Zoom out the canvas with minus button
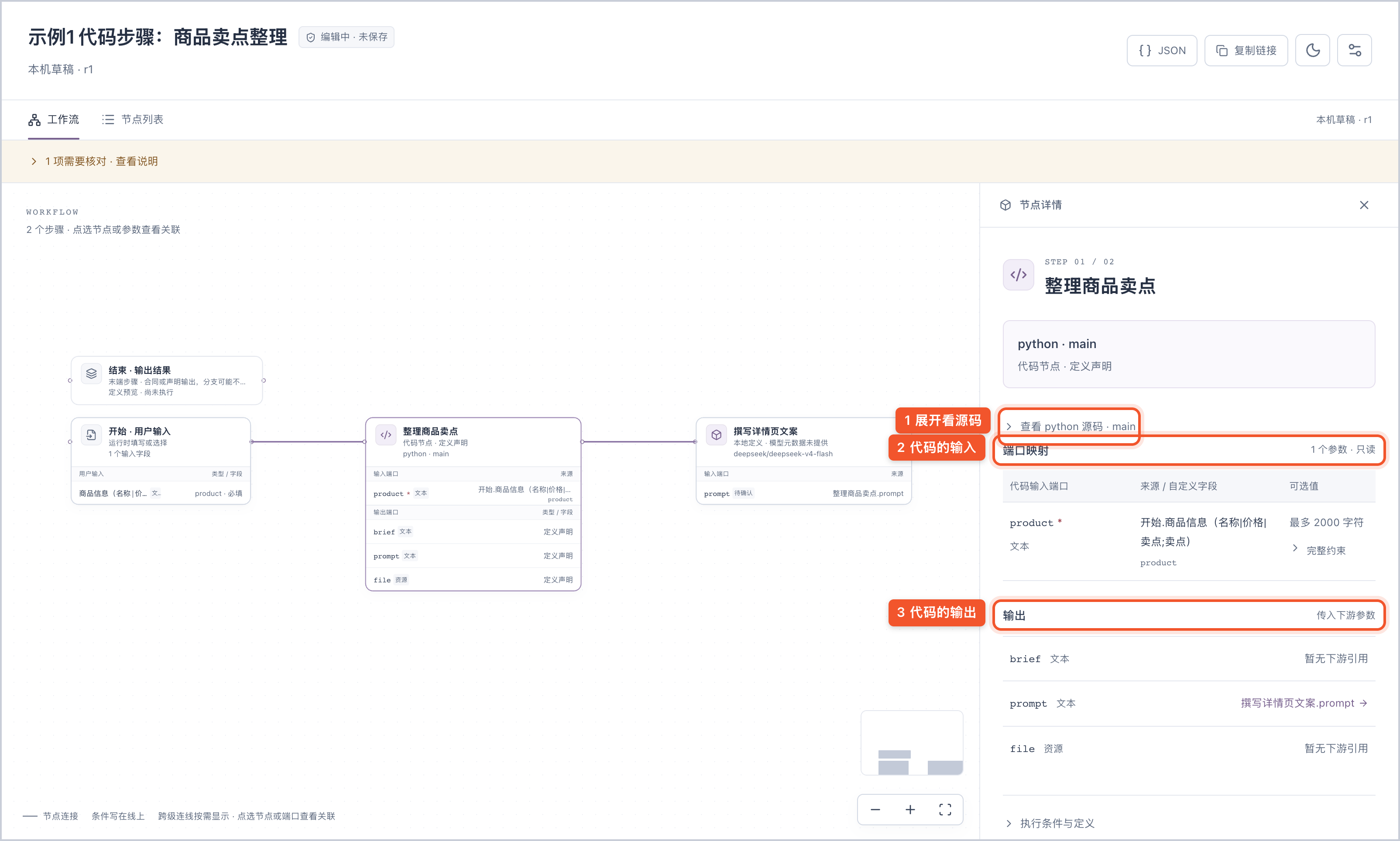The image size is (1400, 841). 875,809
